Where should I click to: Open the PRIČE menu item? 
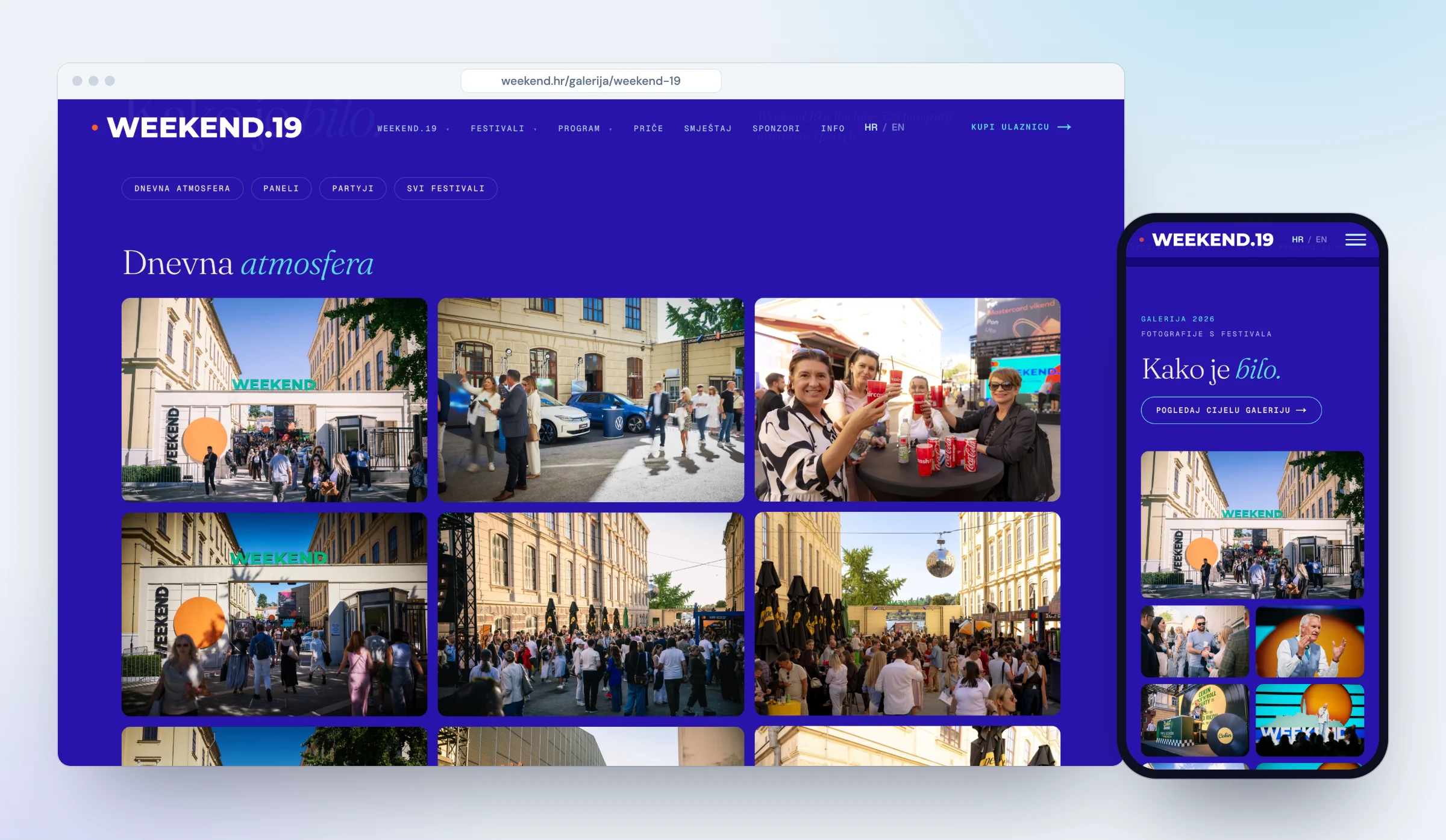tap(648, 128)
